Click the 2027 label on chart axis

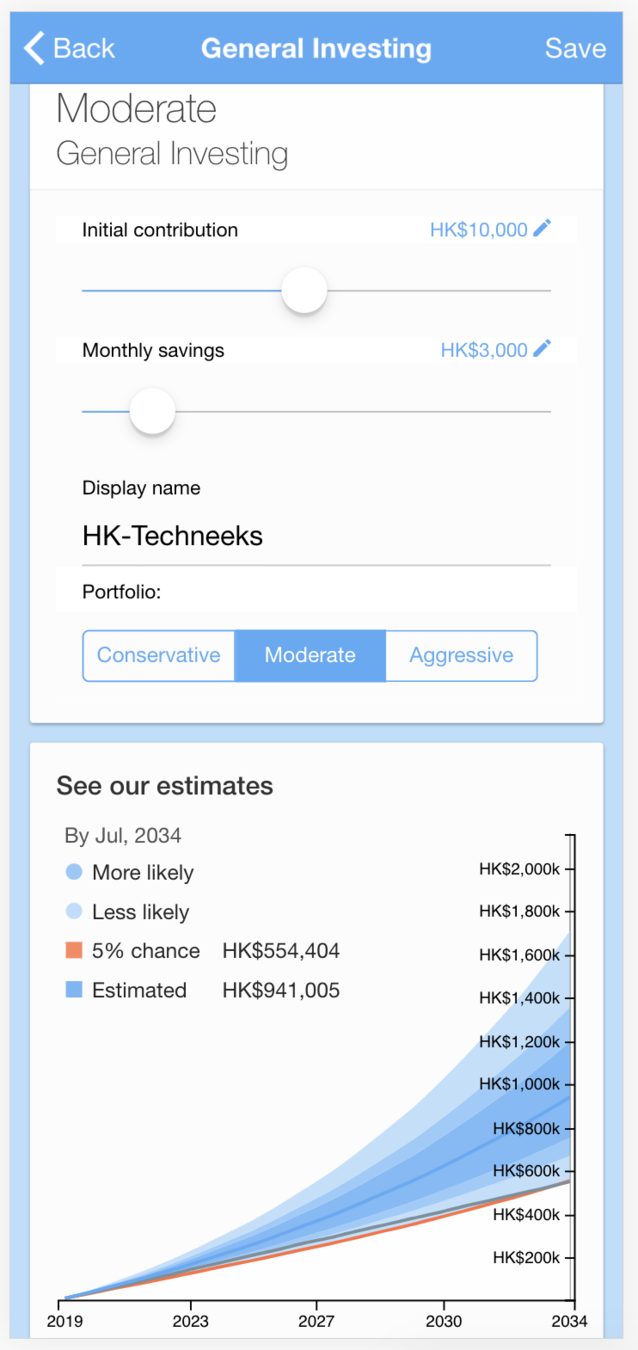click(x=316, y=1321)
